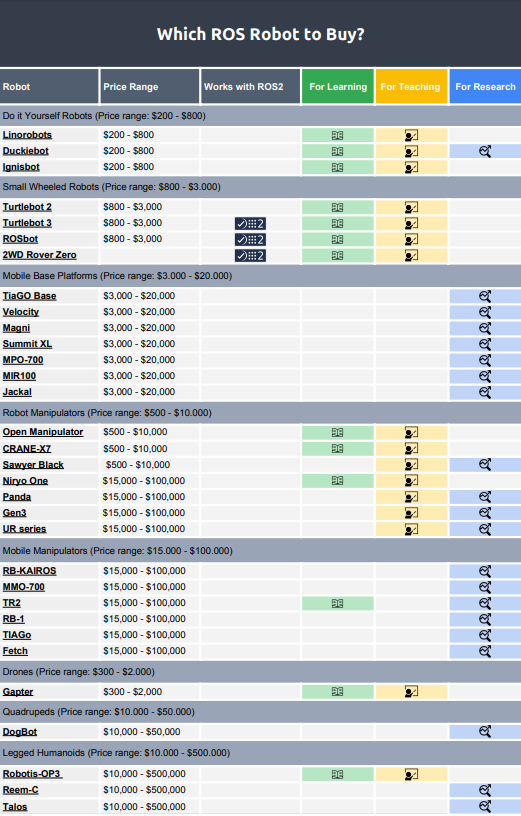The height and width of the screenshot is (816, 521).
Task: Click the Robotis-OP3 learning book icon
Action: 337,774
